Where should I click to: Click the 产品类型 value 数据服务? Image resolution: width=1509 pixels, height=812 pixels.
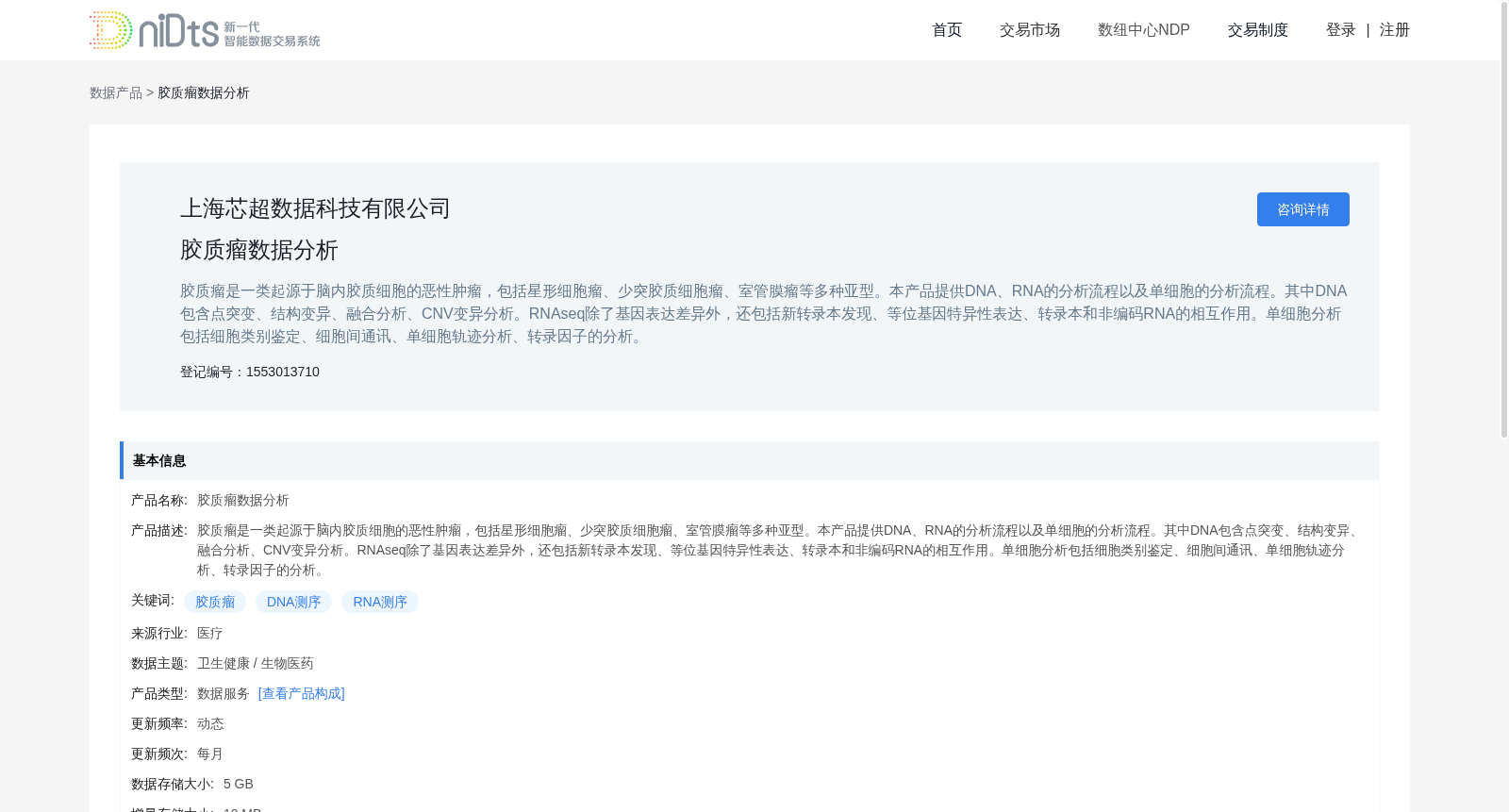click(x=224, y=693)
